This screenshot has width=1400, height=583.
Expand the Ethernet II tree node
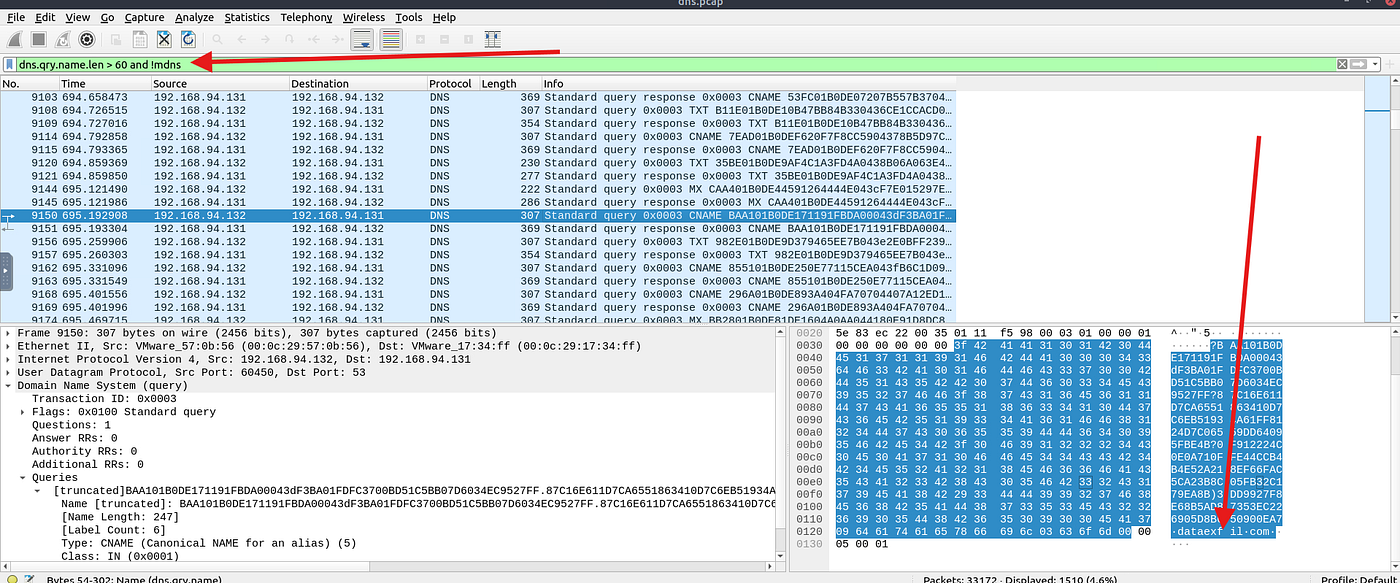pos(9,346)
